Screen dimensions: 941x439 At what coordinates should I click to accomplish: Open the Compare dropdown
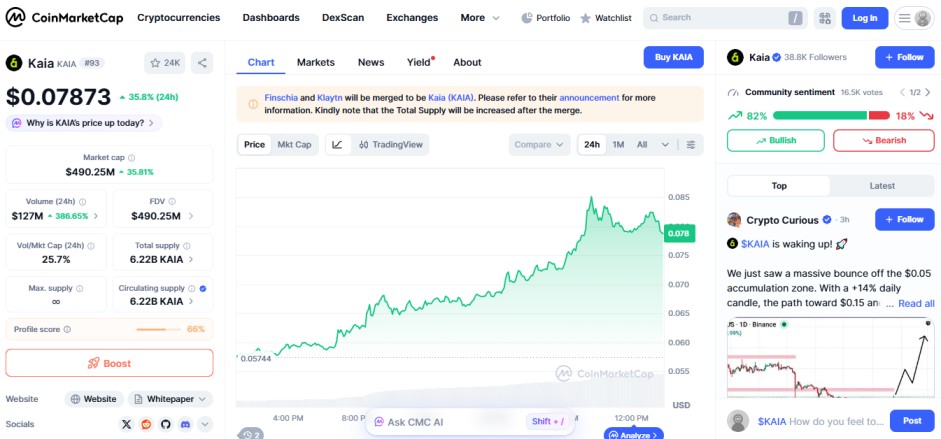coord(539,145)
